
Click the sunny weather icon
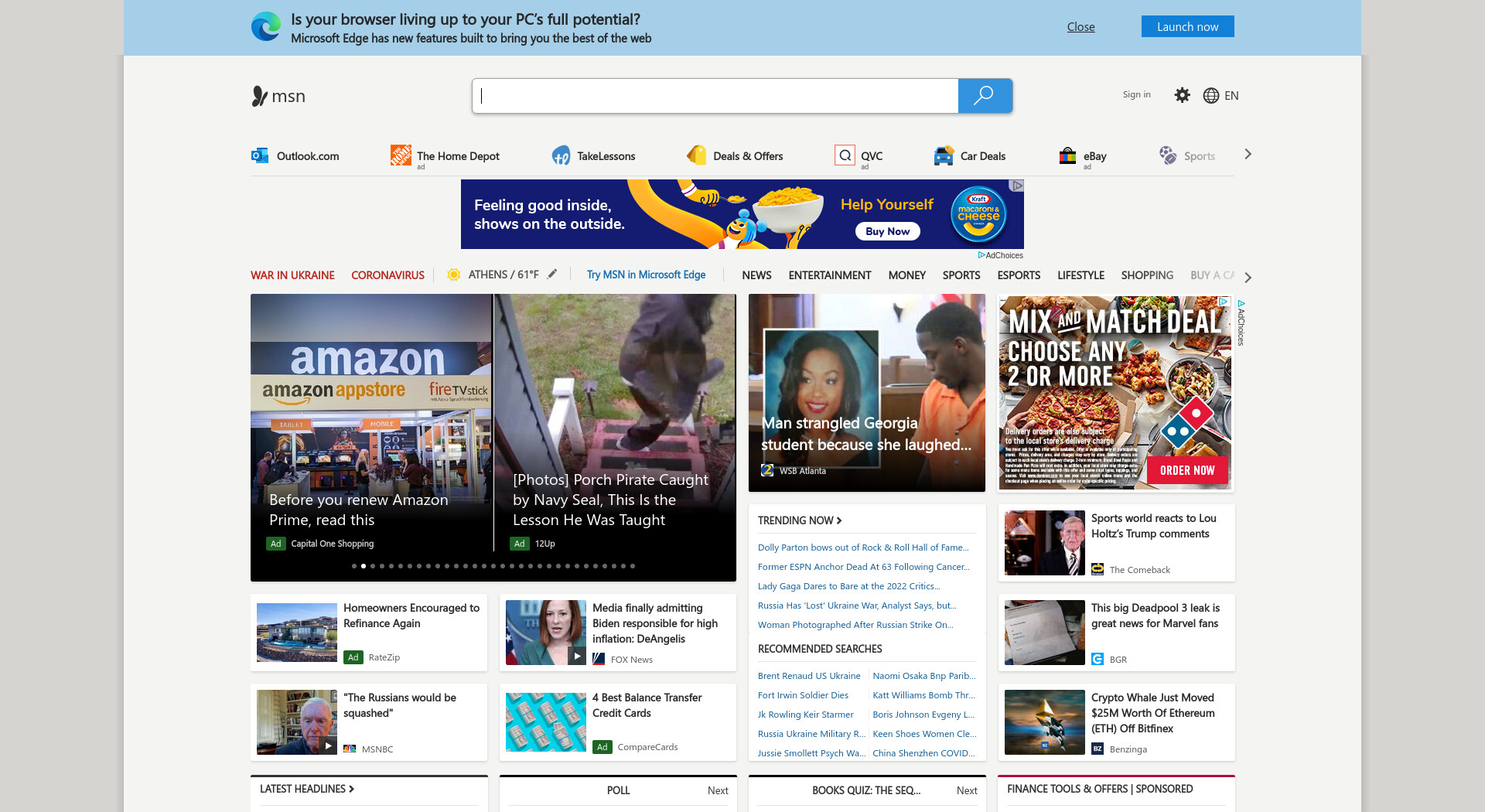(454, 275)
